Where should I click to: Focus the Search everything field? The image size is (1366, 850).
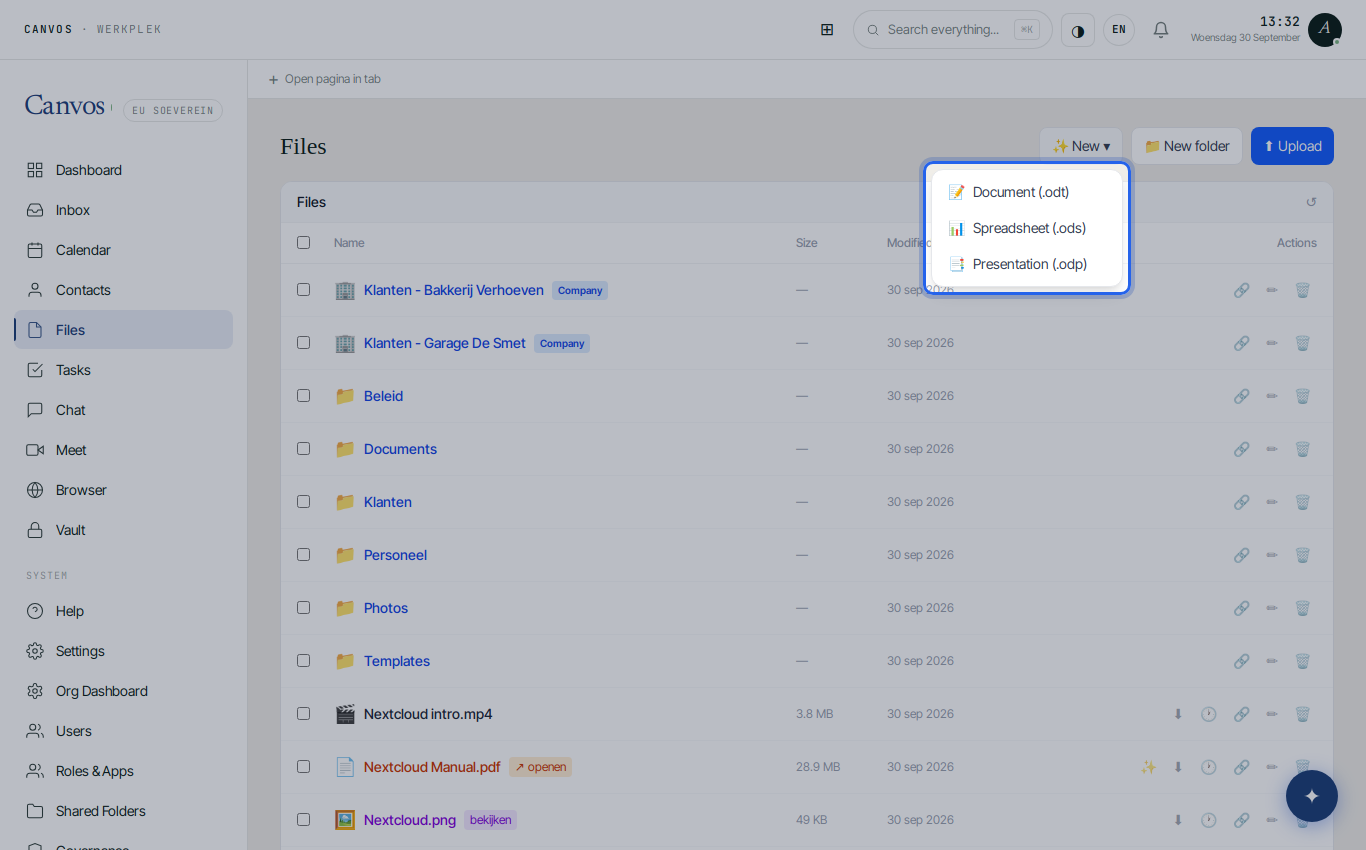952,30
